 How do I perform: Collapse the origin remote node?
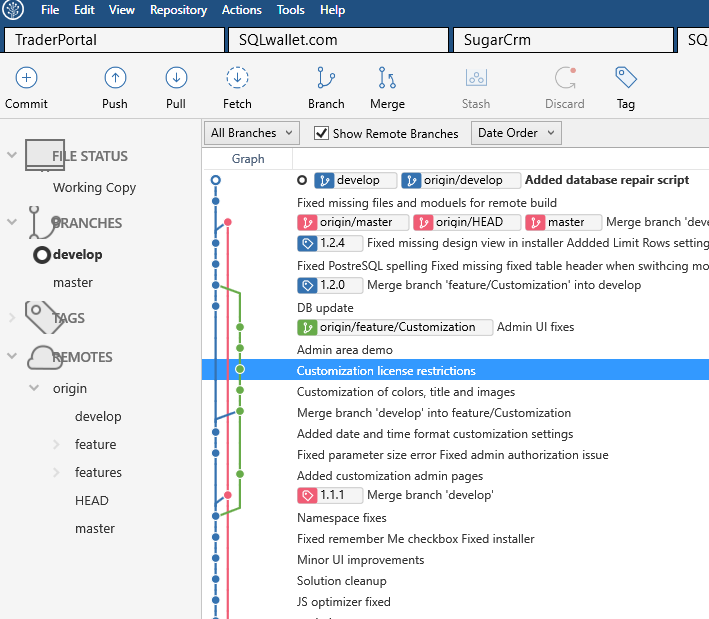pyautogui.click(x=34, y=388)
